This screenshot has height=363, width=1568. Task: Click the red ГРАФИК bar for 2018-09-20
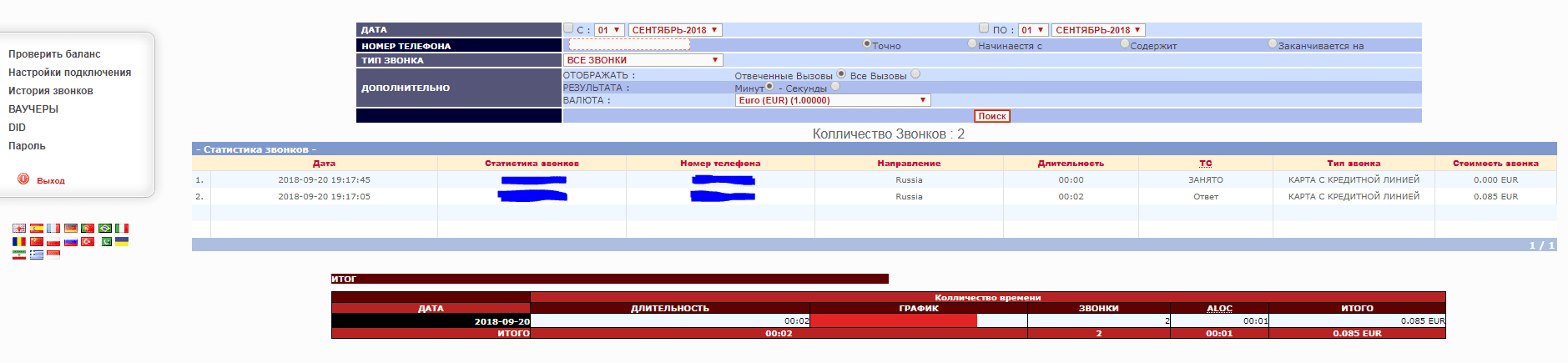pos(893,320)
